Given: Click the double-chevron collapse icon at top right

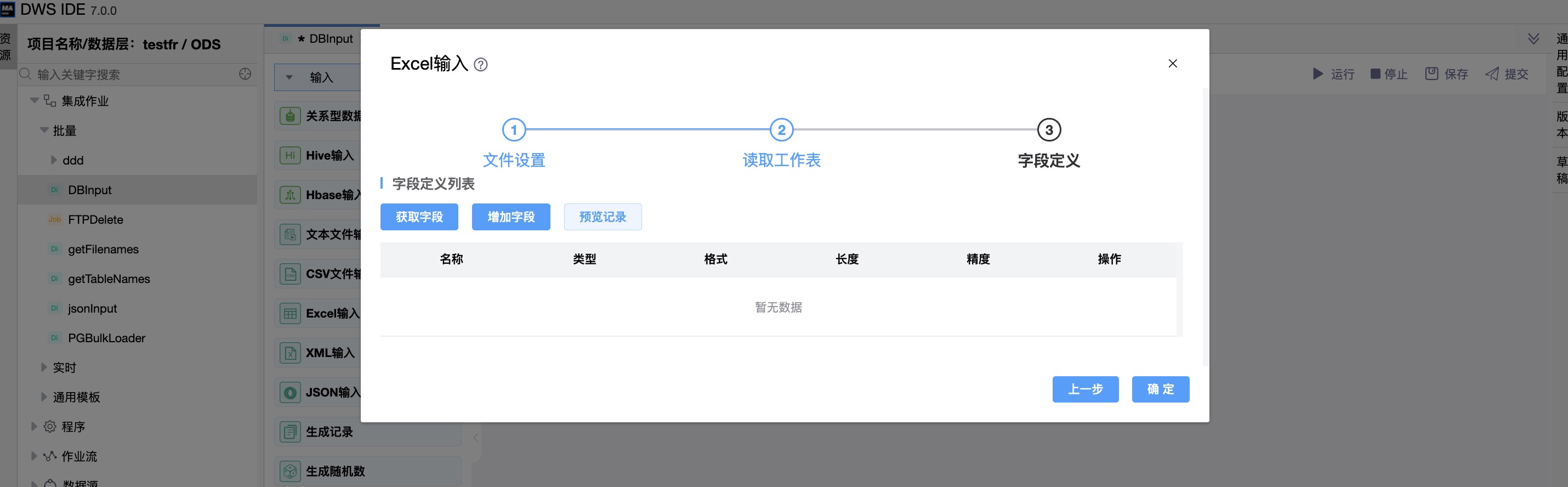Looking at the screenshot, I should (x=1533, y=39).
